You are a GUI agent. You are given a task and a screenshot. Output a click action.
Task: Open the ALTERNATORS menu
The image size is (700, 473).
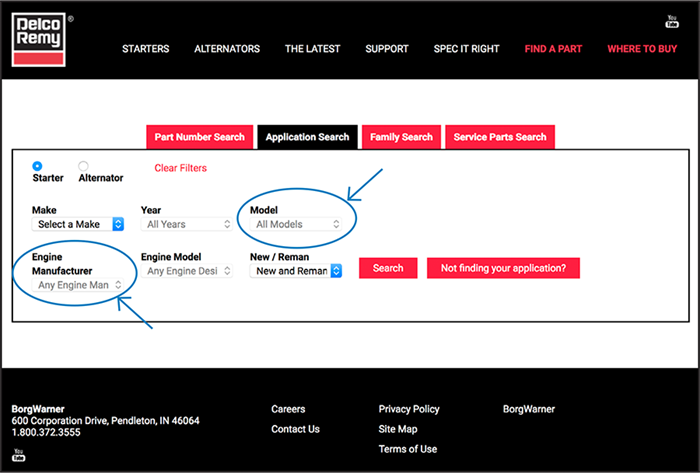pyautogui.click(x=227, y=49)
